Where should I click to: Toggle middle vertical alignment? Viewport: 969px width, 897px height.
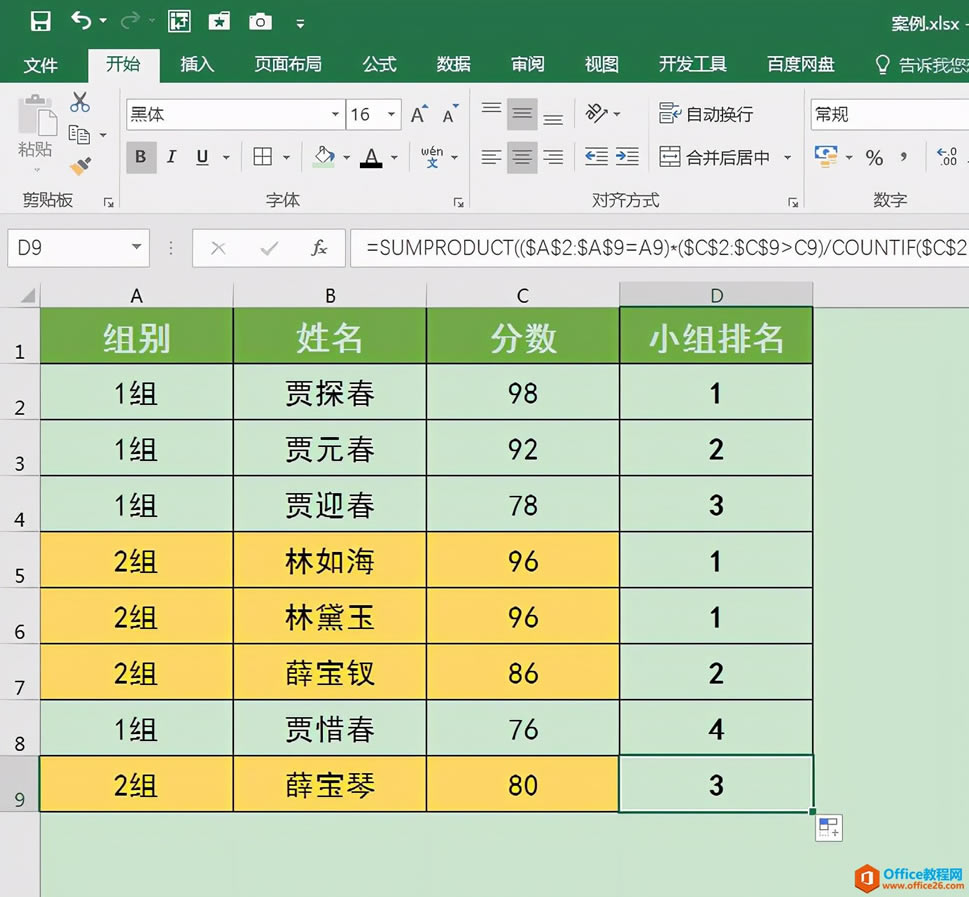(x=522, y=114)
